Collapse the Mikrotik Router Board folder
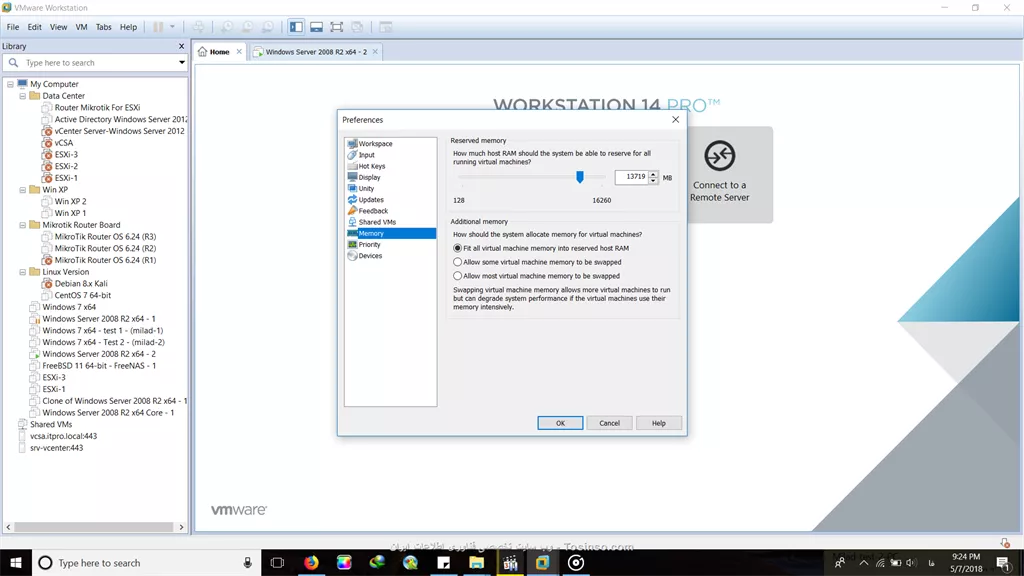 [x=23, y=225]
